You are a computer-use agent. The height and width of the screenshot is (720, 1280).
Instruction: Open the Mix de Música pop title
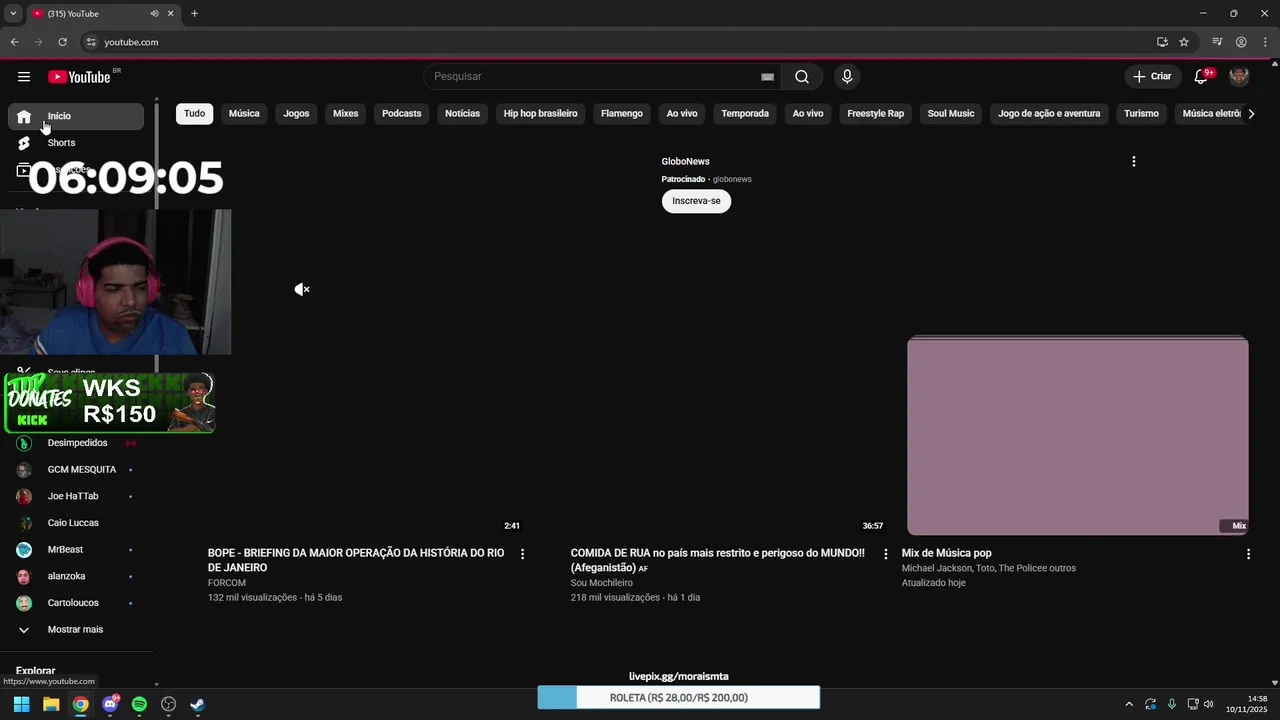pyautogui.click(x=947, y=553)
